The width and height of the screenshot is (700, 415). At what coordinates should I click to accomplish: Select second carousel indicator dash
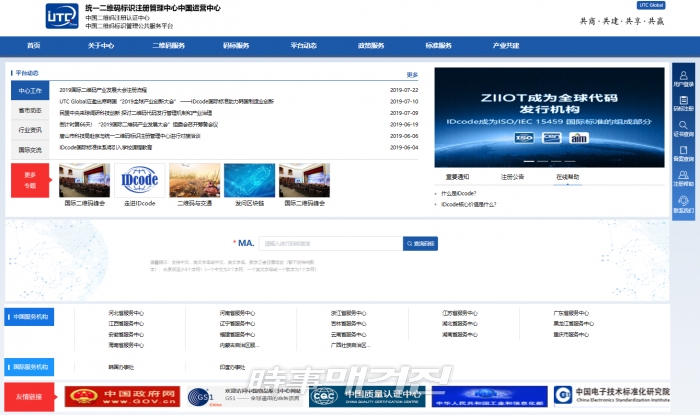pos(542,161)
